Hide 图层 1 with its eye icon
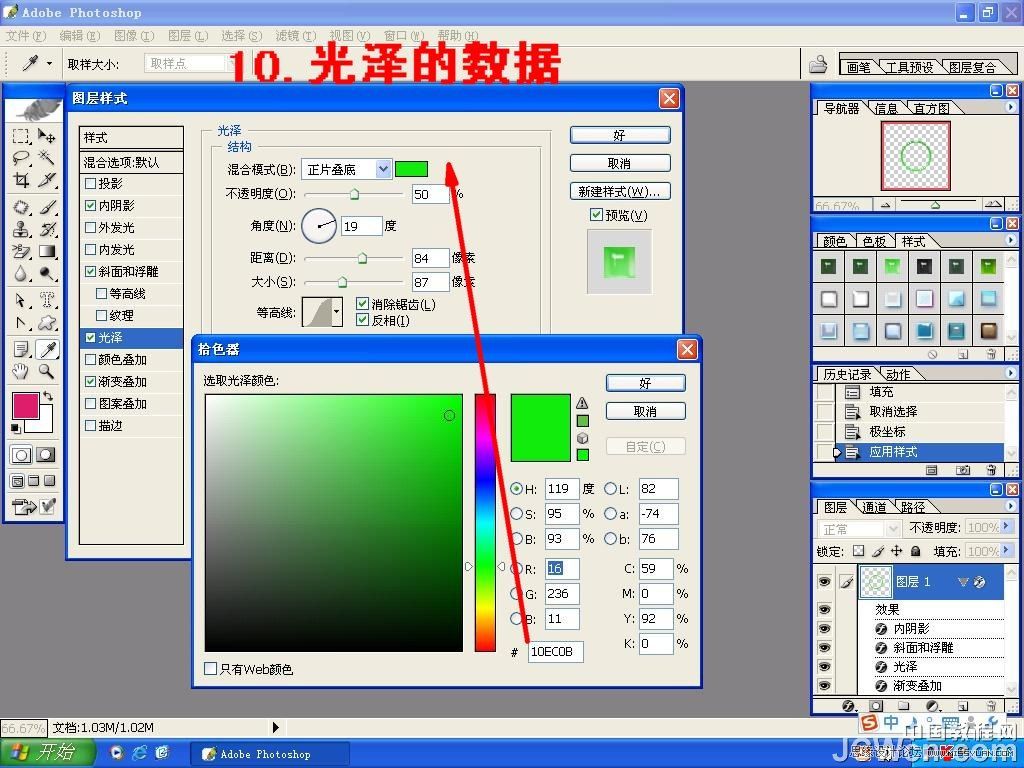 [825, 581]
